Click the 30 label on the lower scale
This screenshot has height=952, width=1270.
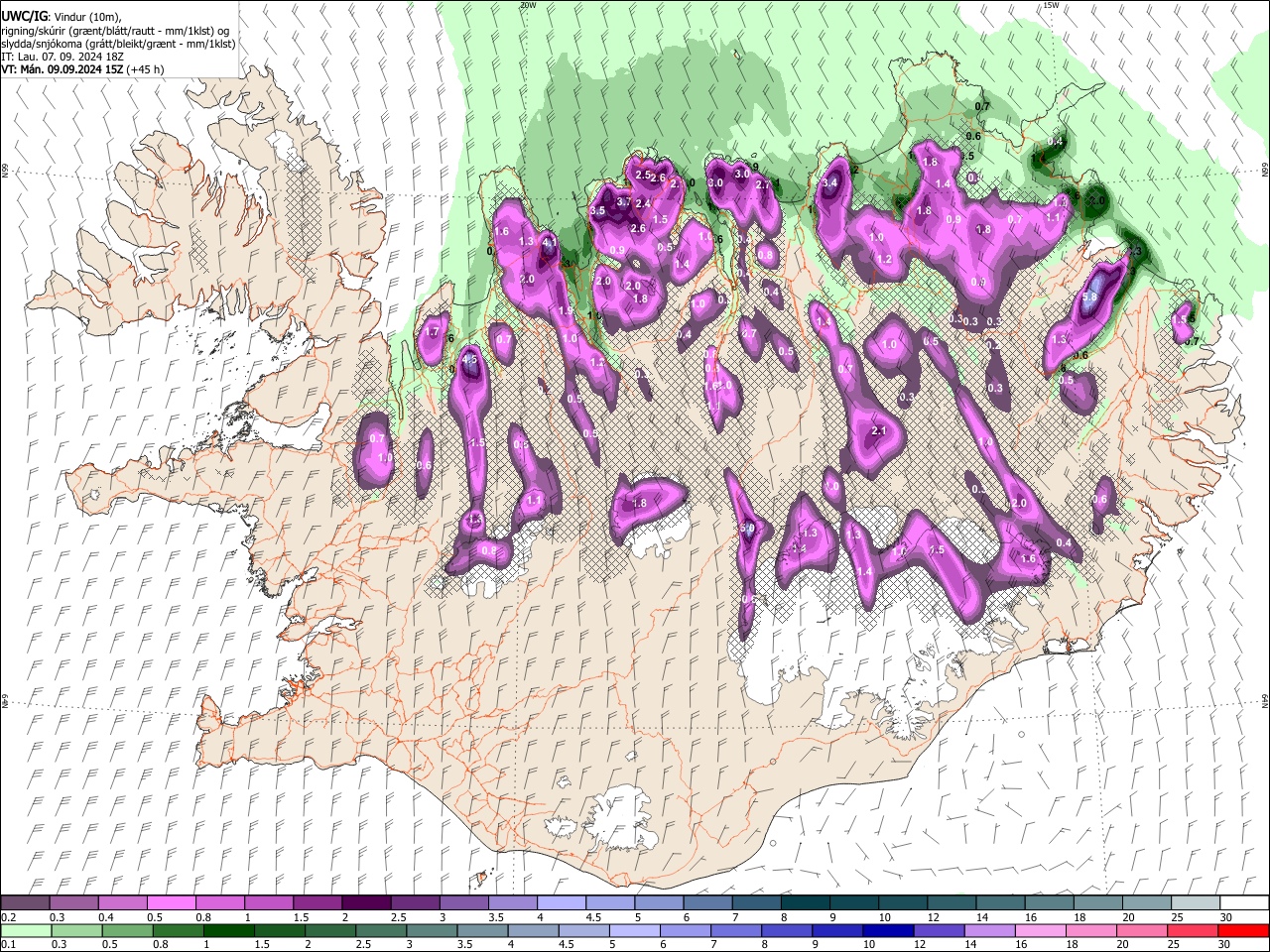1226,944
